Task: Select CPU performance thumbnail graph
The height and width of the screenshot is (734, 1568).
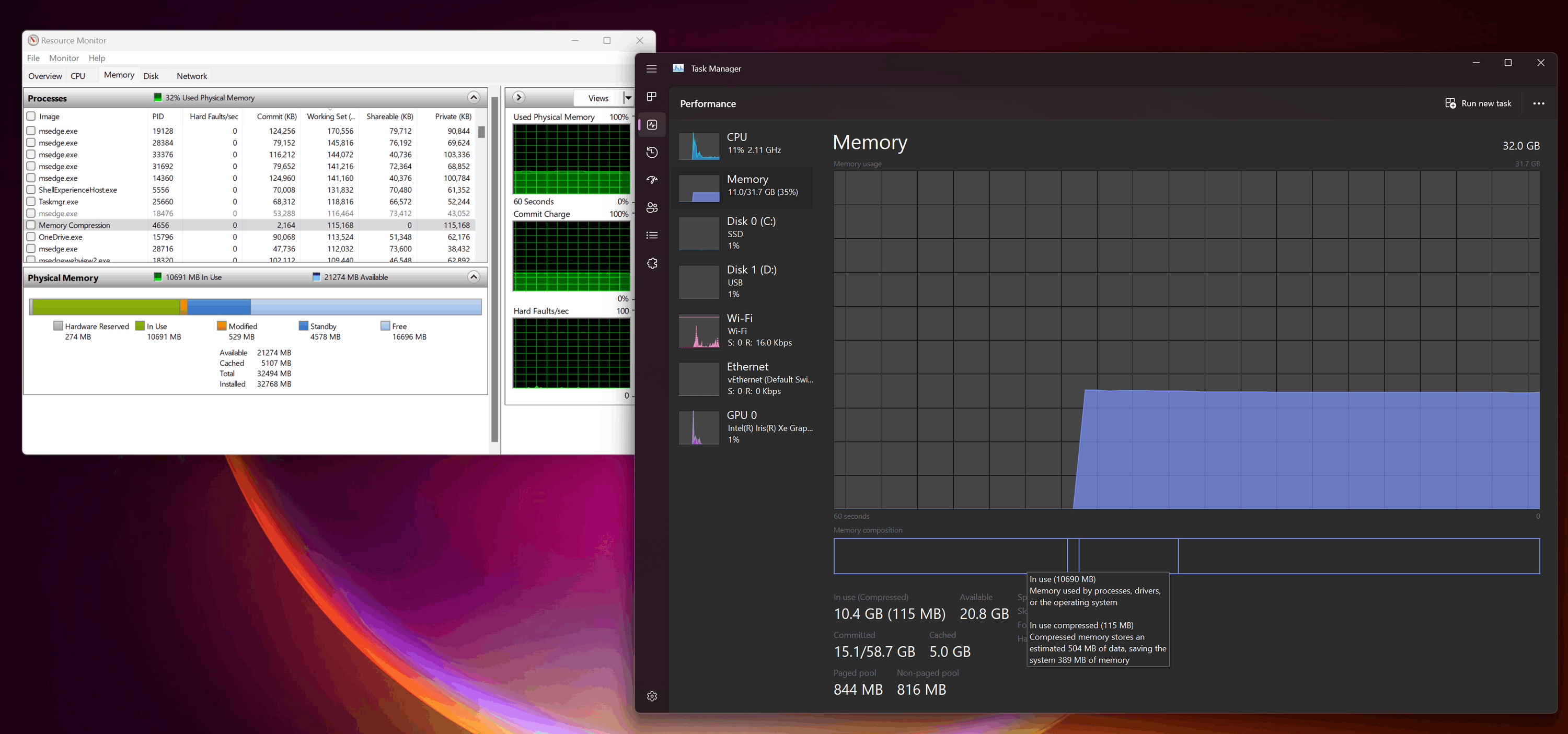Action: click(x=699, y=146)
